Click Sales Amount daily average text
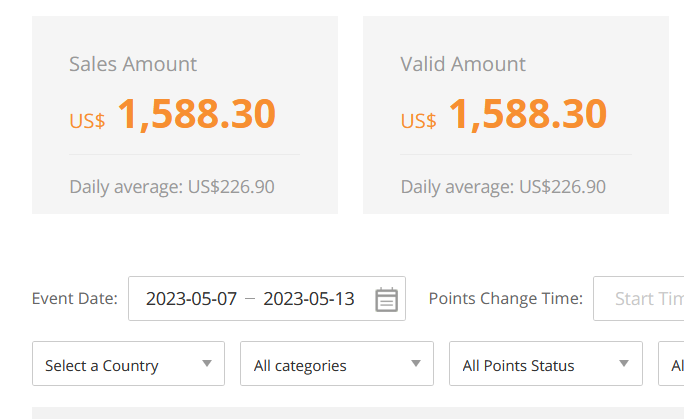The height and width of the screenshot is (419, 684). [172, 187]
